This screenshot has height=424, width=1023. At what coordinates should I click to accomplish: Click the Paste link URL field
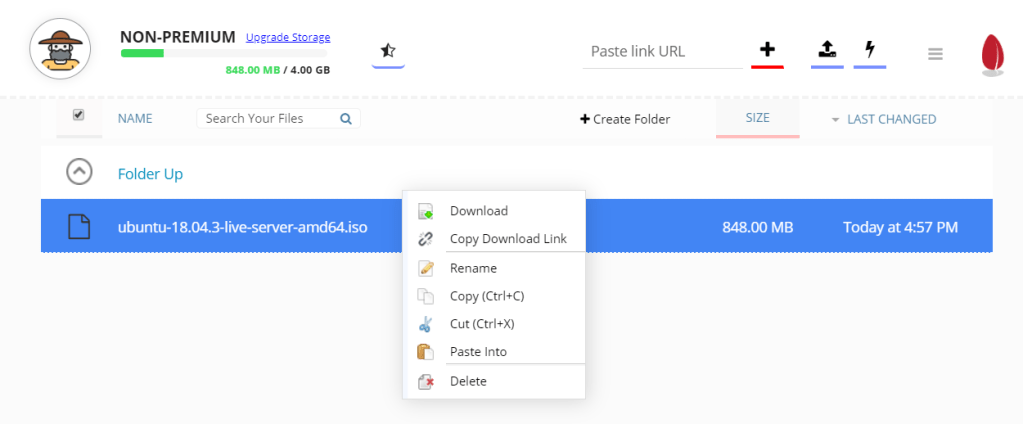[662, 51]
